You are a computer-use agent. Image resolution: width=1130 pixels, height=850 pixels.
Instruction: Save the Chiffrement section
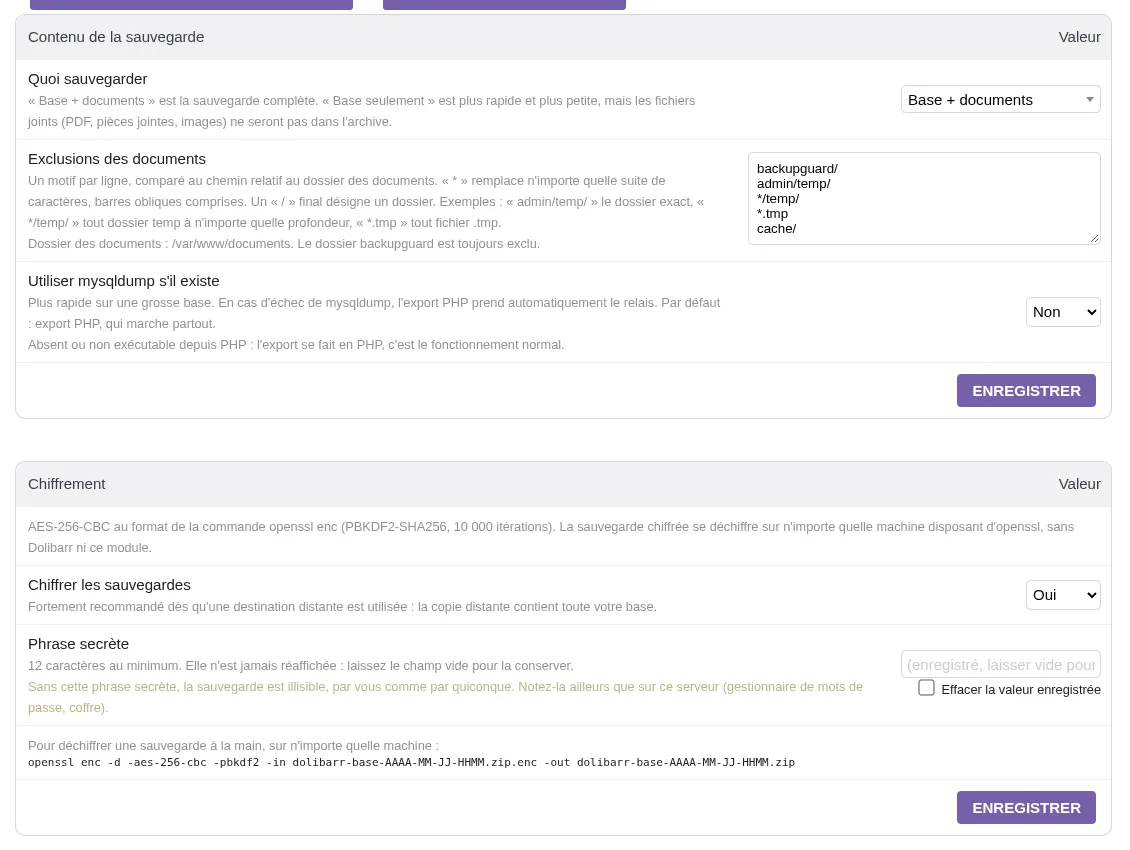tap(1026, 807)
